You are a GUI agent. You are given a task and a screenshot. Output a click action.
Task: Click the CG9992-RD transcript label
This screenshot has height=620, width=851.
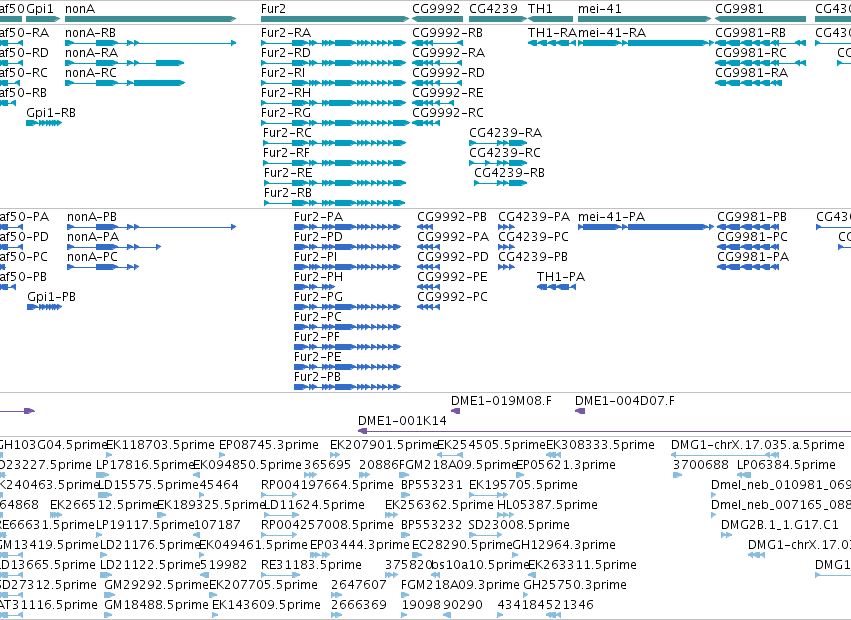pos(448,73)
